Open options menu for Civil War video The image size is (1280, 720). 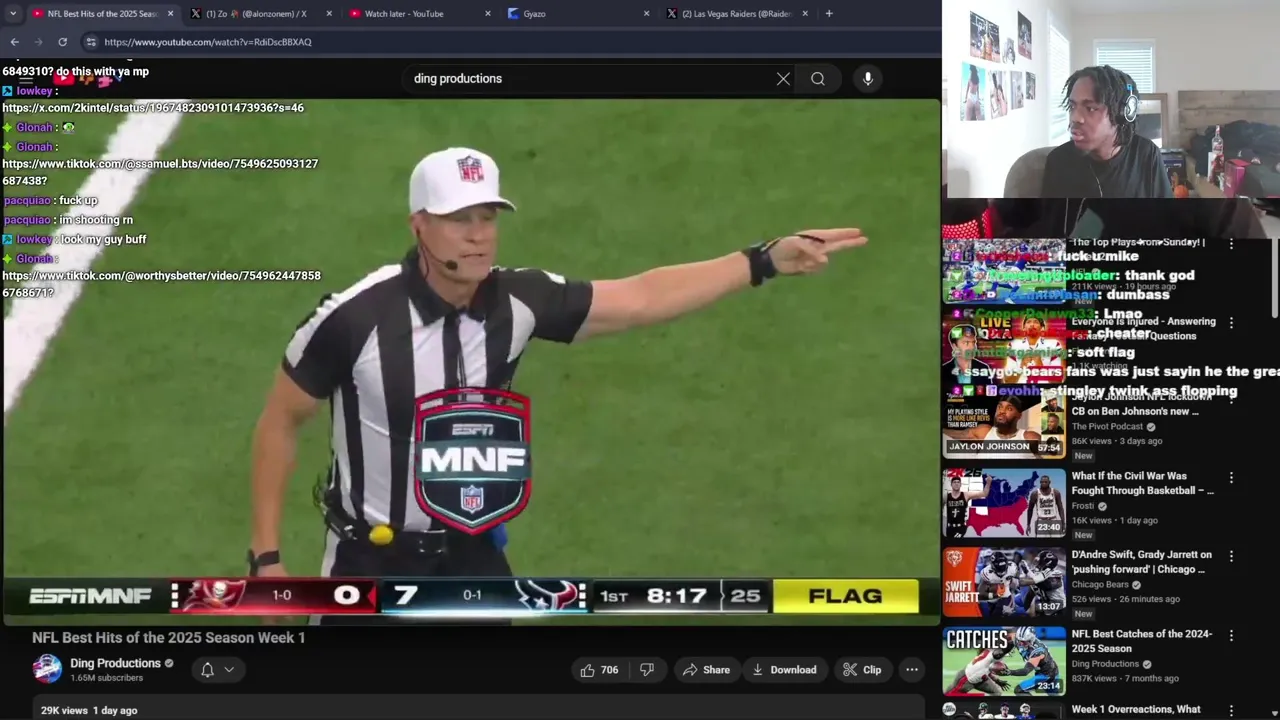[1231, 478]
